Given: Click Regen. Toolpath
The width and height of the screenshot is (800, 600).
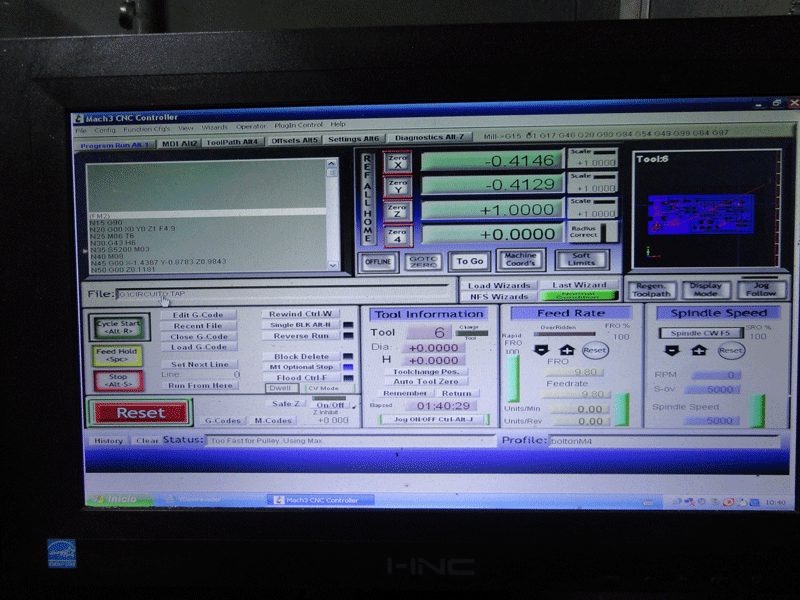Looking at the screenshot, I should pos(651,290).
